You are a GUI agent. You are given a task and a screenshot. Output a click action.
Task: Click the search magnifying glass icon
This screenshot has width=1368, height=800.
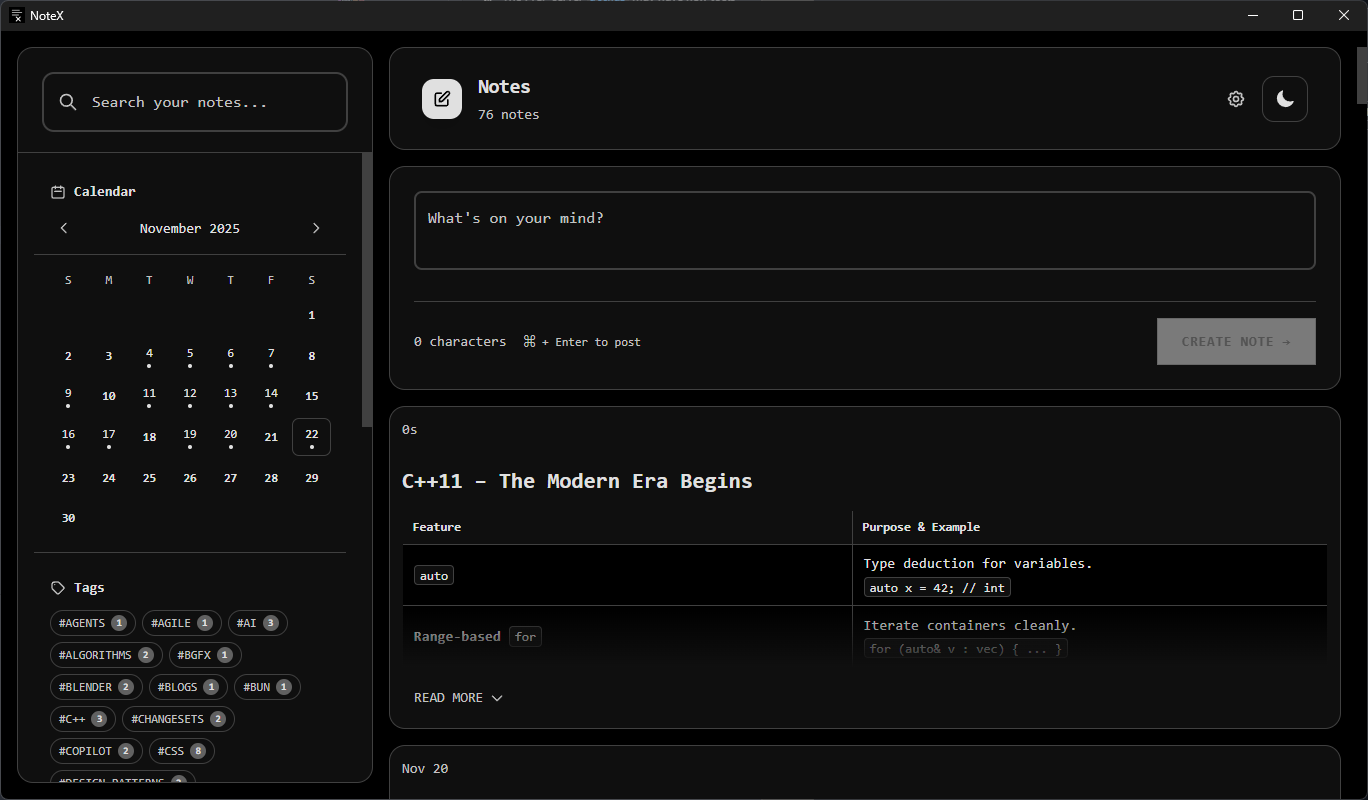pyautogui.click(x=67, y=101)
